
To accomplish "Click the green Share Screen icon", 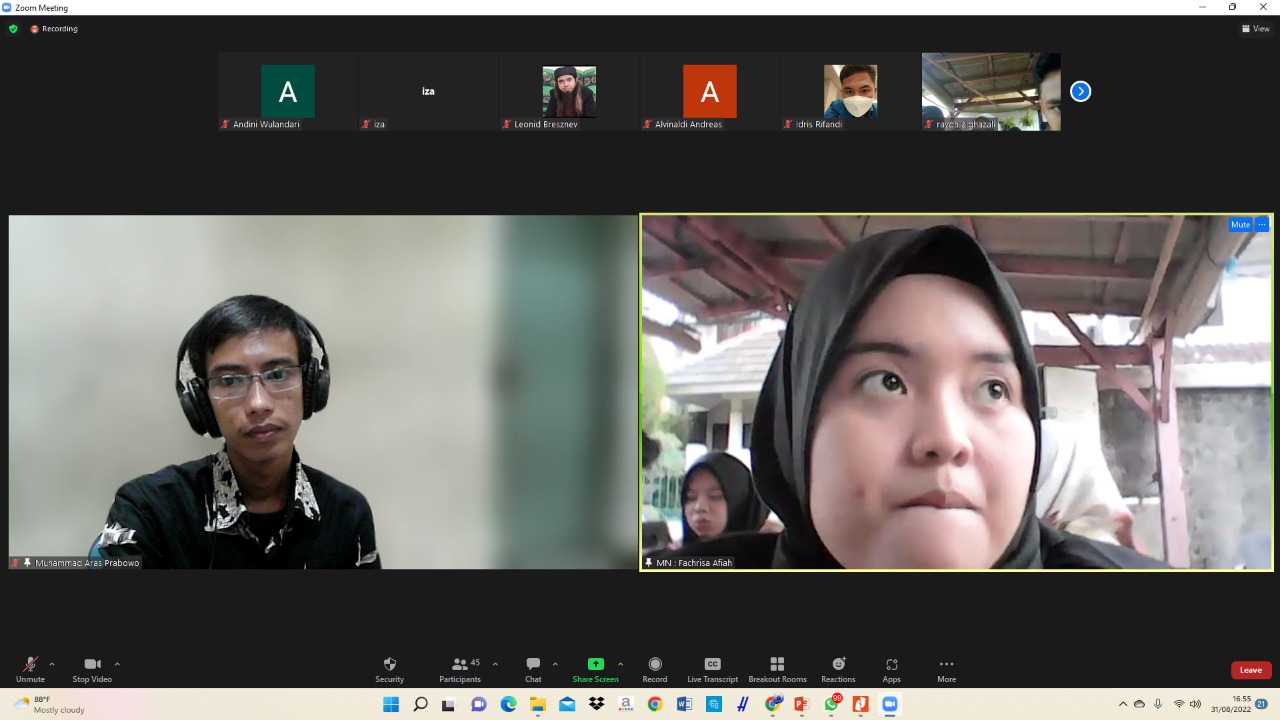I will [x=595, y=664].
